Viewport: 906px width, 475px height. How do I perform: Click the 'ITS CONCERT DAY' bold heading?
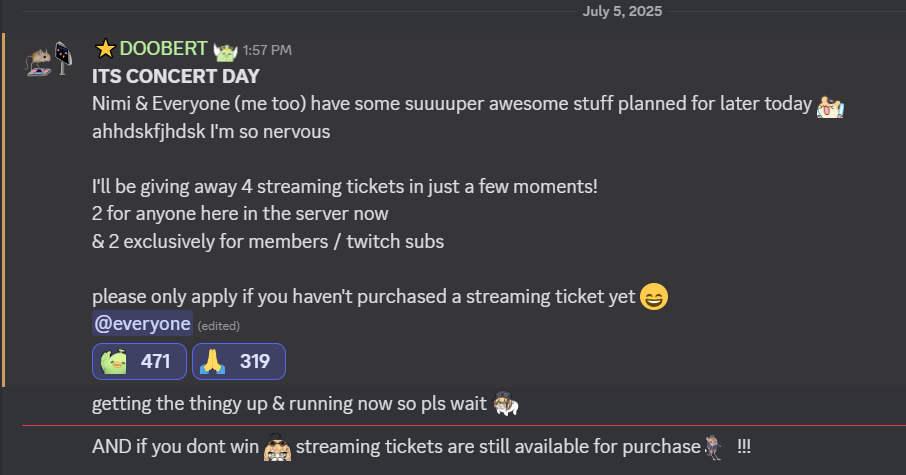(176, 77)
